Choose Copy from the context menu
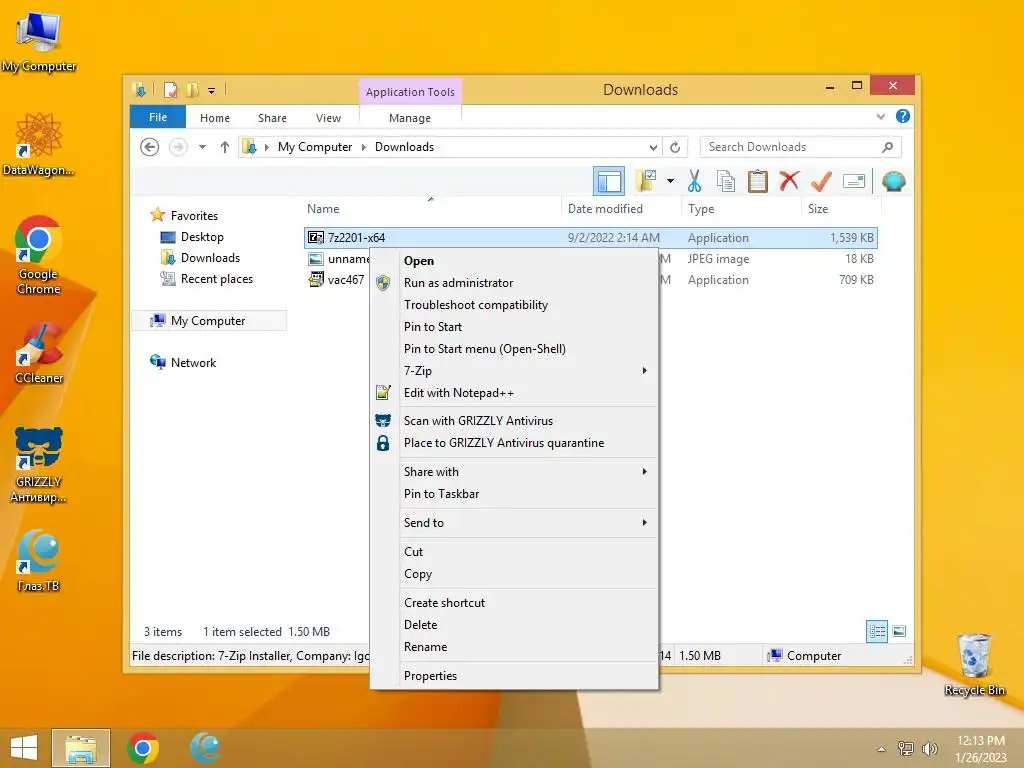Image resolution: width=1024 pixels, height=768 pixels. 515,574
